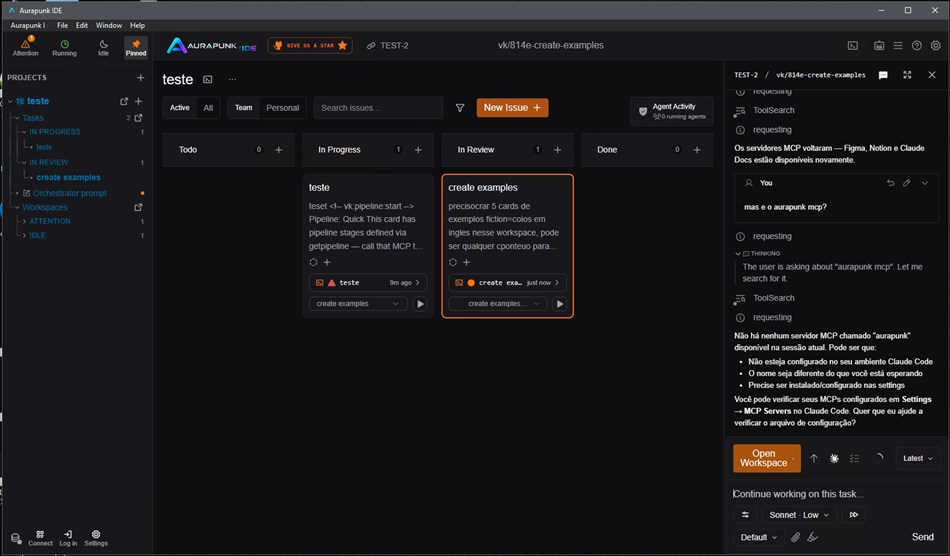Open the help question-mark icon

pyautogui.click(x=917, y=45)
